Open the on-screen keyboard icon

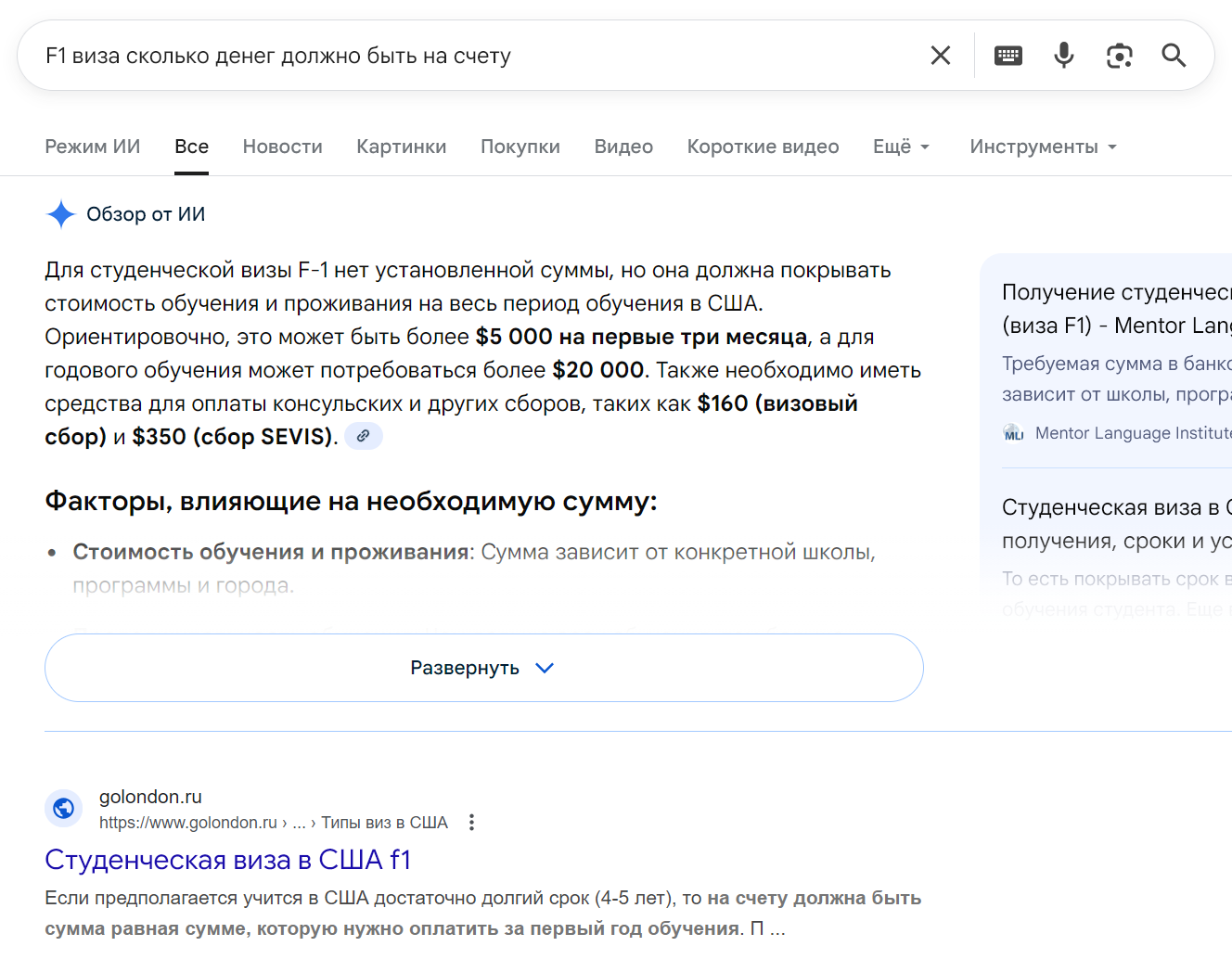click(1008, 56)
